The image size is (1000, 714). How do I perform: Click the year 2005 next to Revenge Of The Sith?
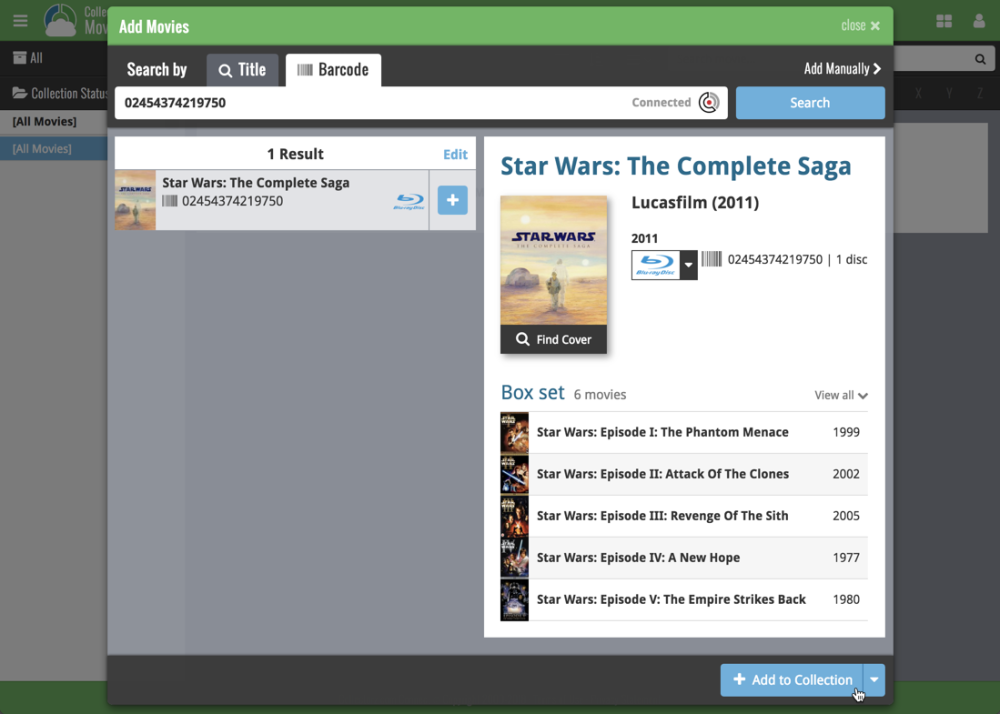[x=846, y=516]
